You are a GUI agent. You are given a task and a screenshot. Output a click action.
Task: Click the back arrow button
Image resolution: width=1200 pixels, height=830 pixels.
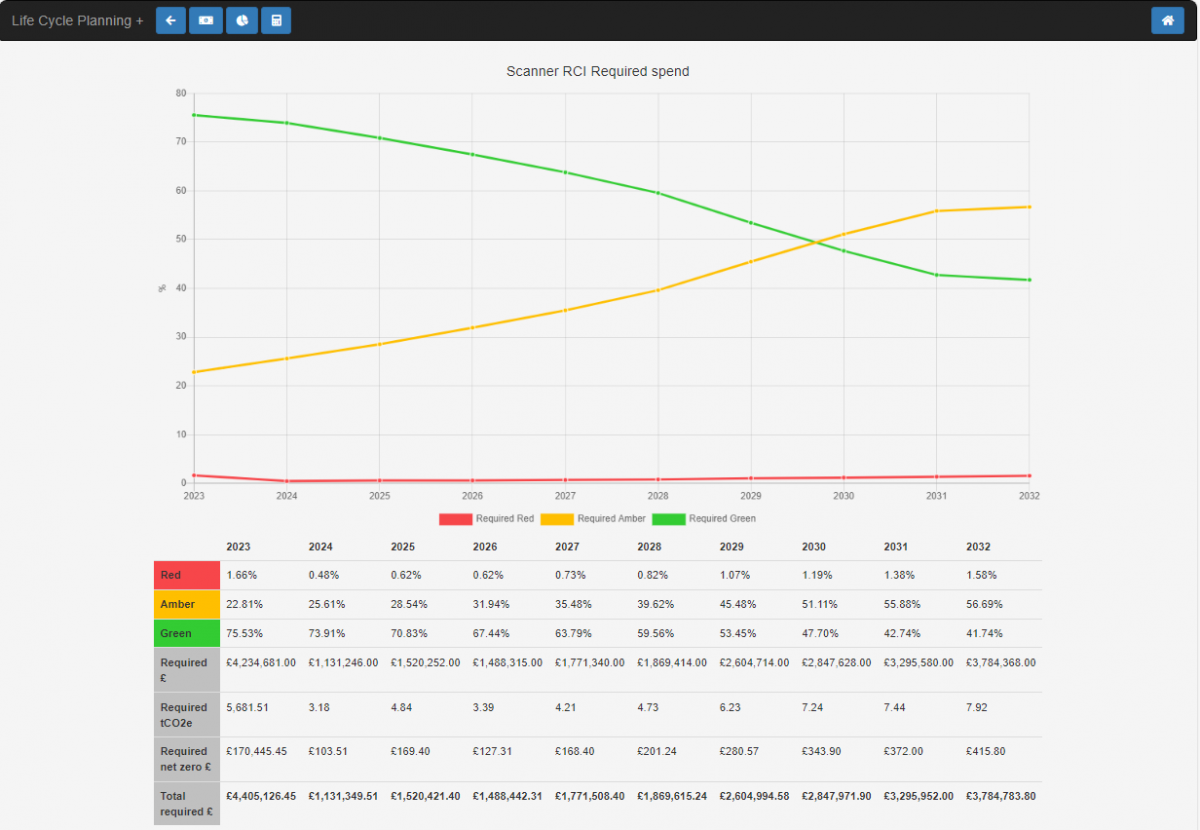(171, 20)
